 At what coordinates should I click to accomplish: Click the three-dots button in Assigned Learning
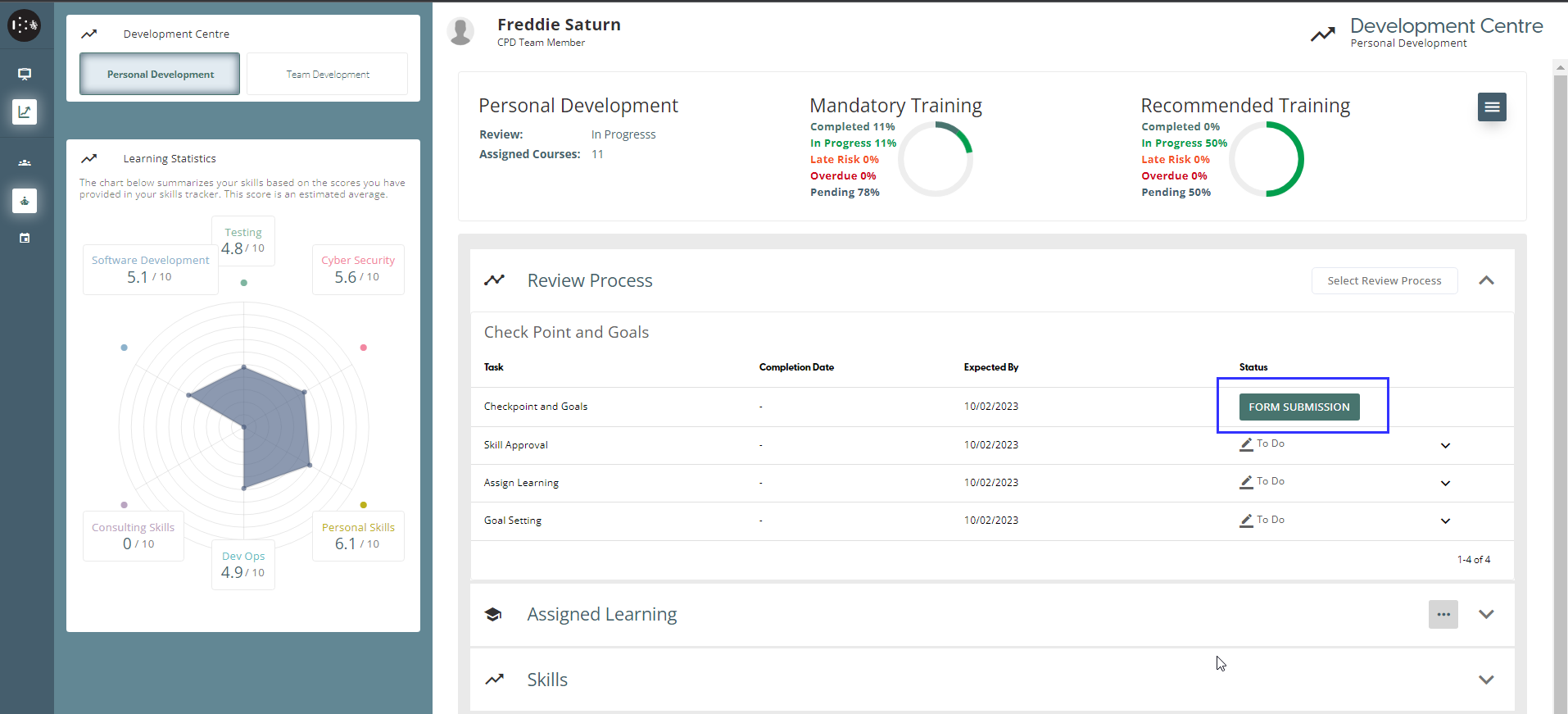1443,614
